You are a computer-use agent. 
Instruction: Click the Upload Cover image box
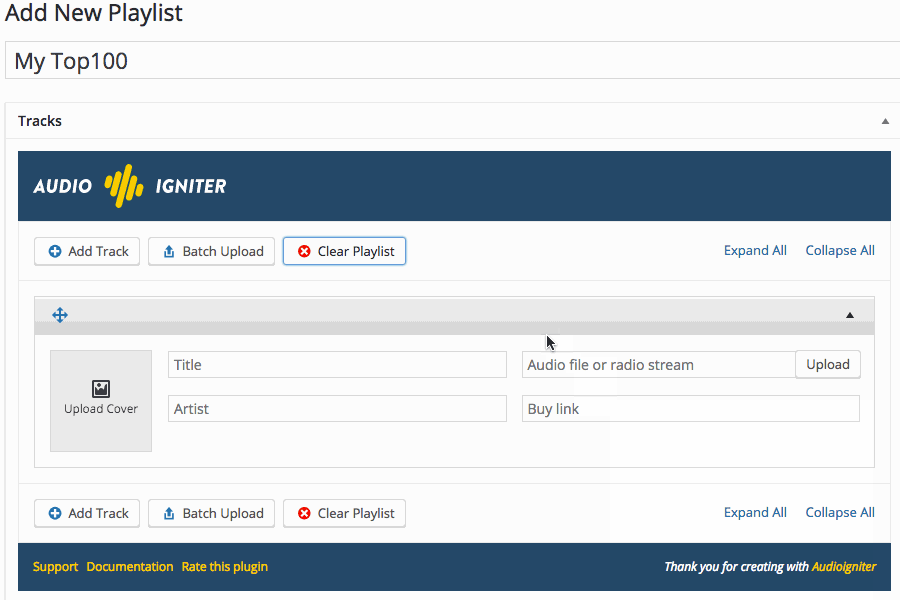[x=101, y=401]
